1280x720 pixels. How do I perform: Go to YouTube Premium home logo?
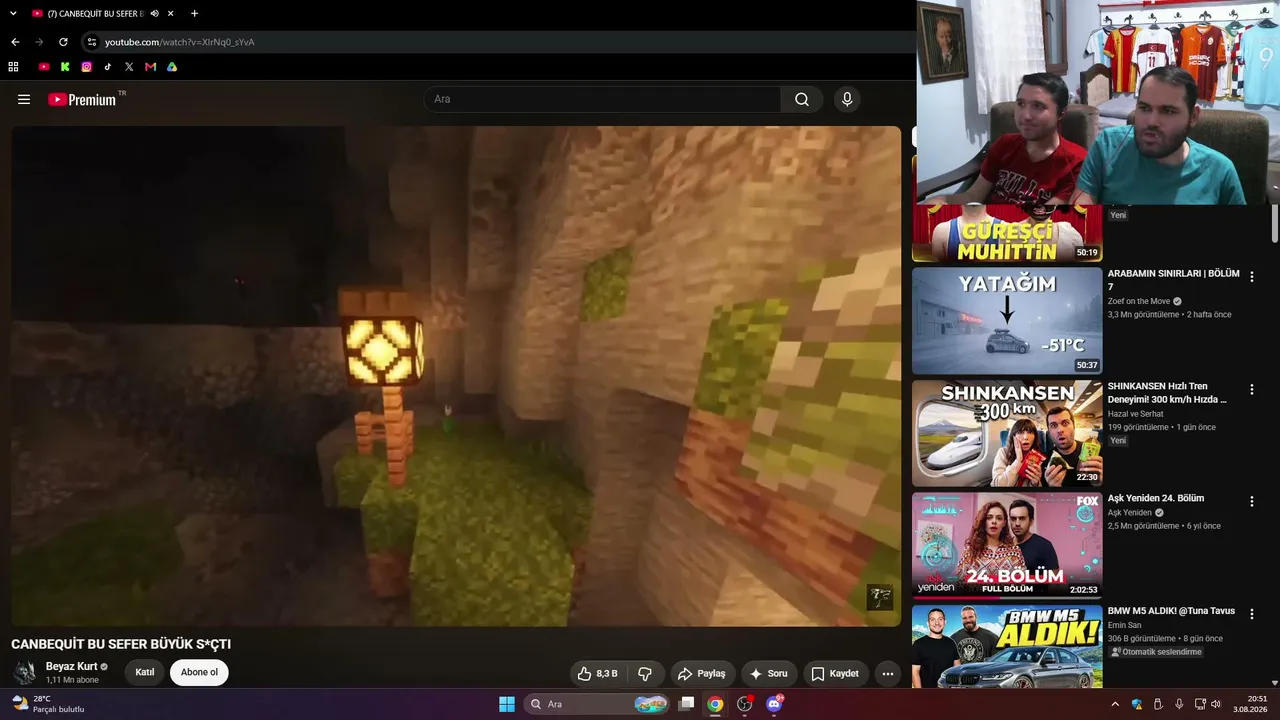(82, 99)
